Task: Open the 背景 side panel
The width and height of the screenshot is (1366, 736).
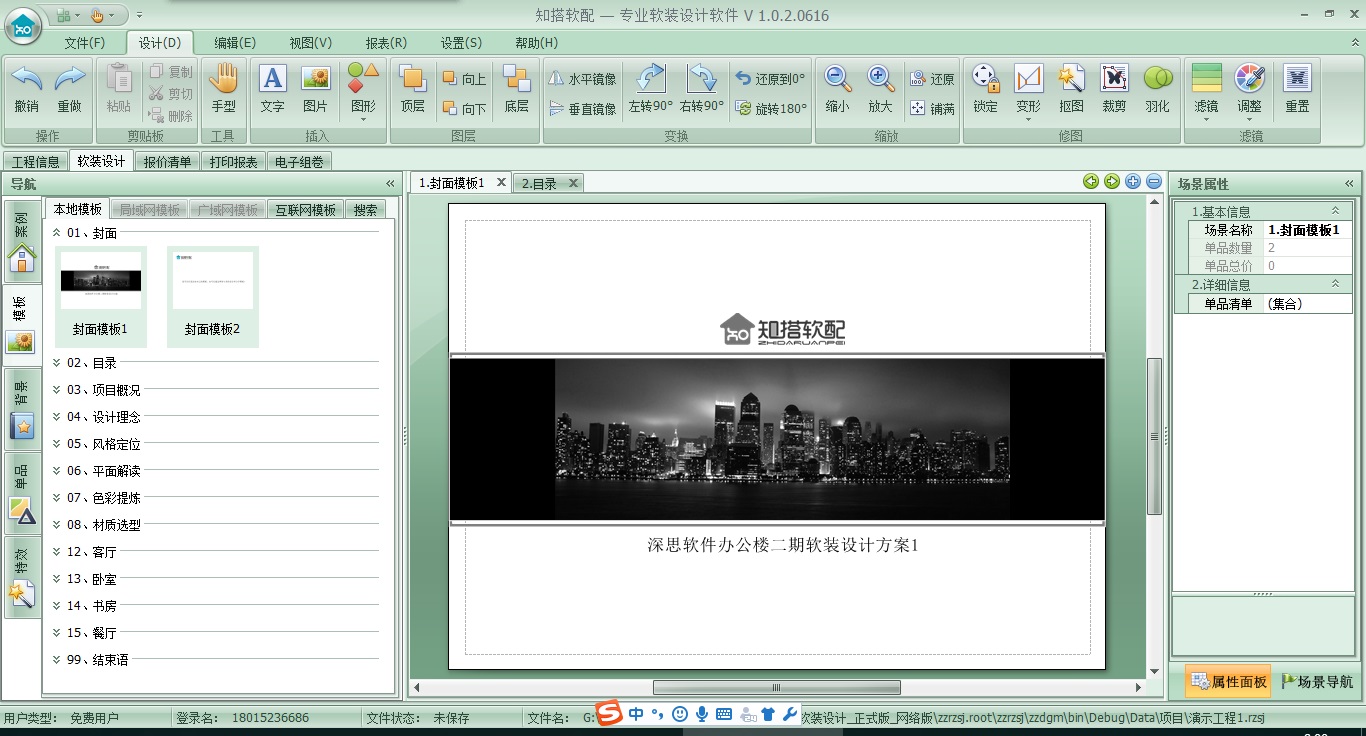Action: (x=22, y=409)
